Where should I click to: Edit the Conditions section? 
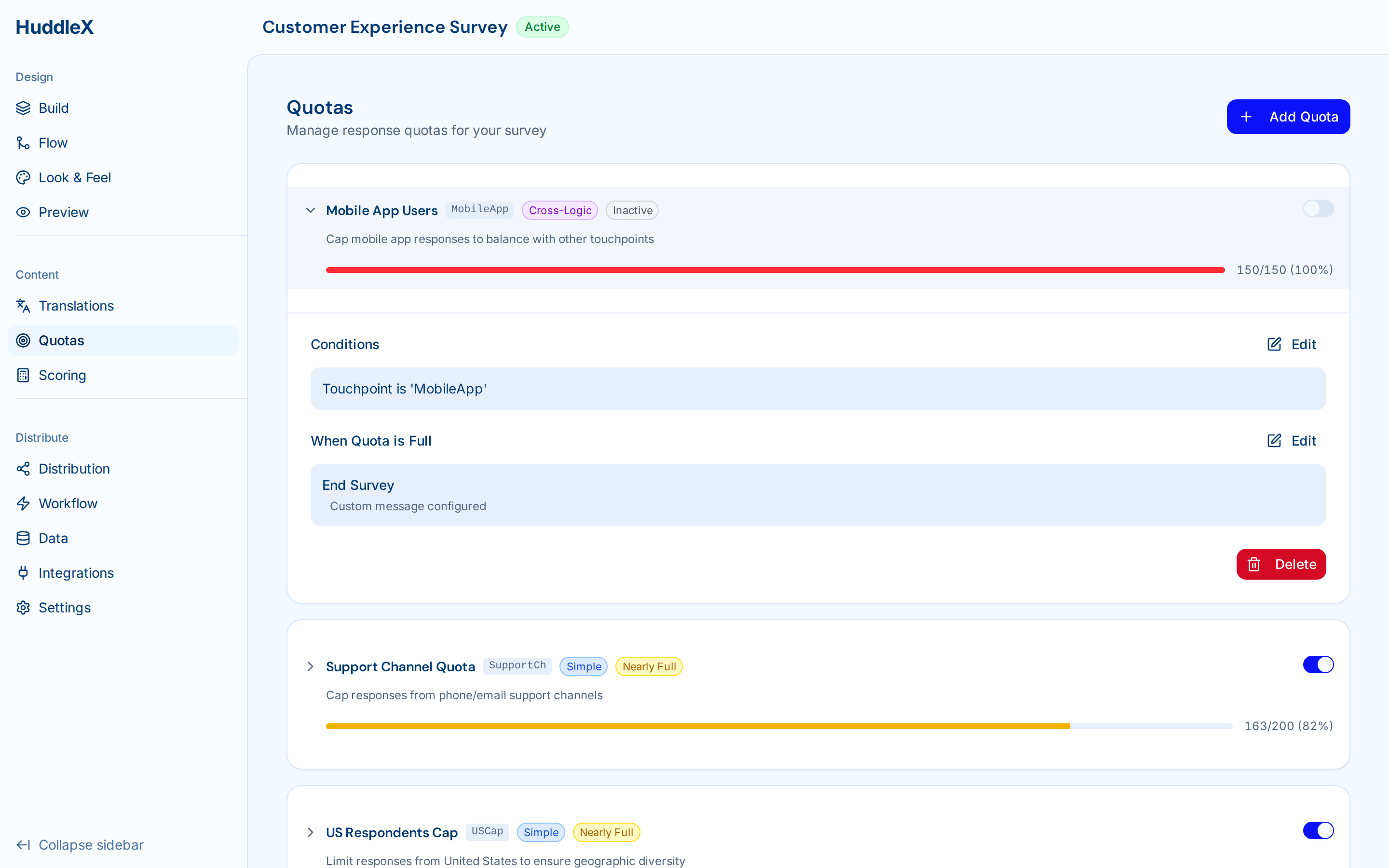coord(1292,344)
